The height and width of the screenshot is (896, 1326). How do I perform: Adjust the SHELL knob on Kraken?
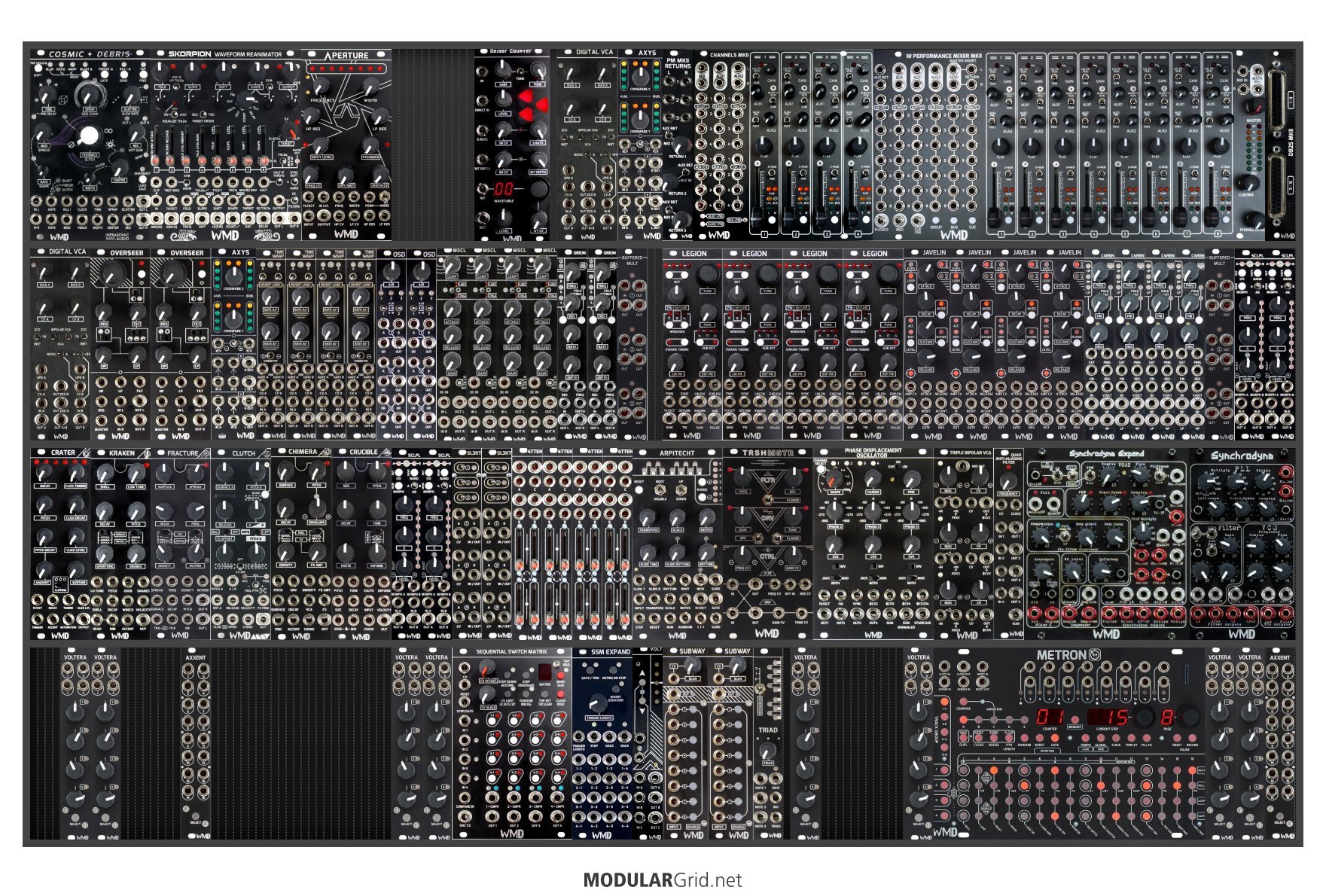pyautogui.click(x=105, y=473)
